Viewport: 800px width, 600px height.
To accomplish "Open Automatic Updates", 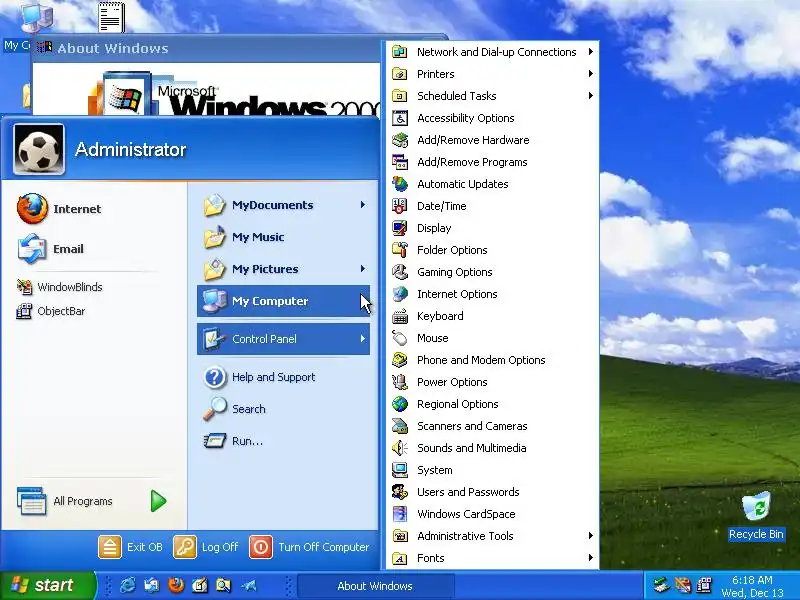I will (492, 184).
